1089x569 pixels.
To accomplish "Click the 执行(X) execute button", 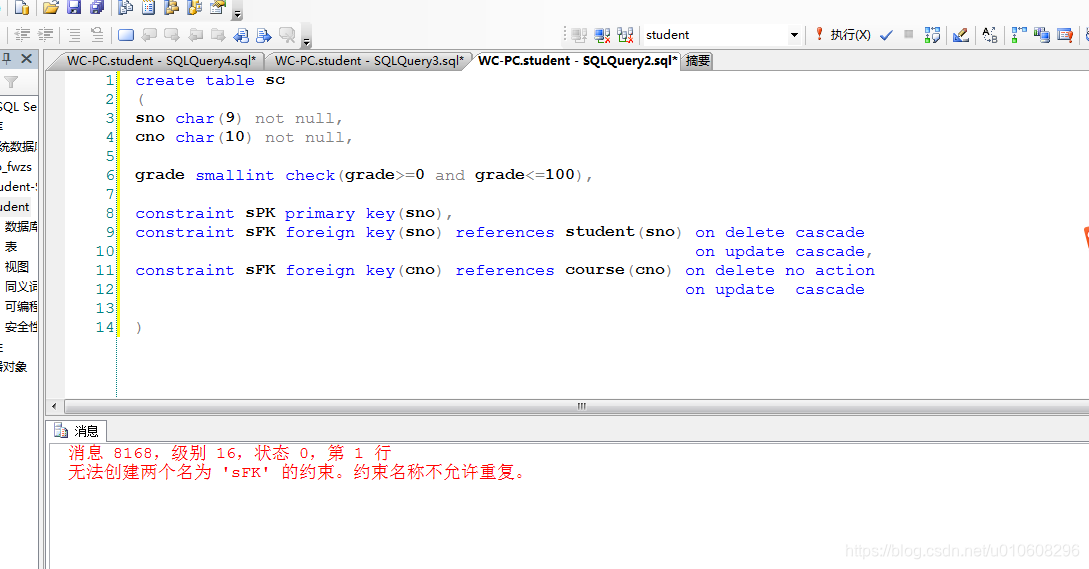I will point(842,35).
